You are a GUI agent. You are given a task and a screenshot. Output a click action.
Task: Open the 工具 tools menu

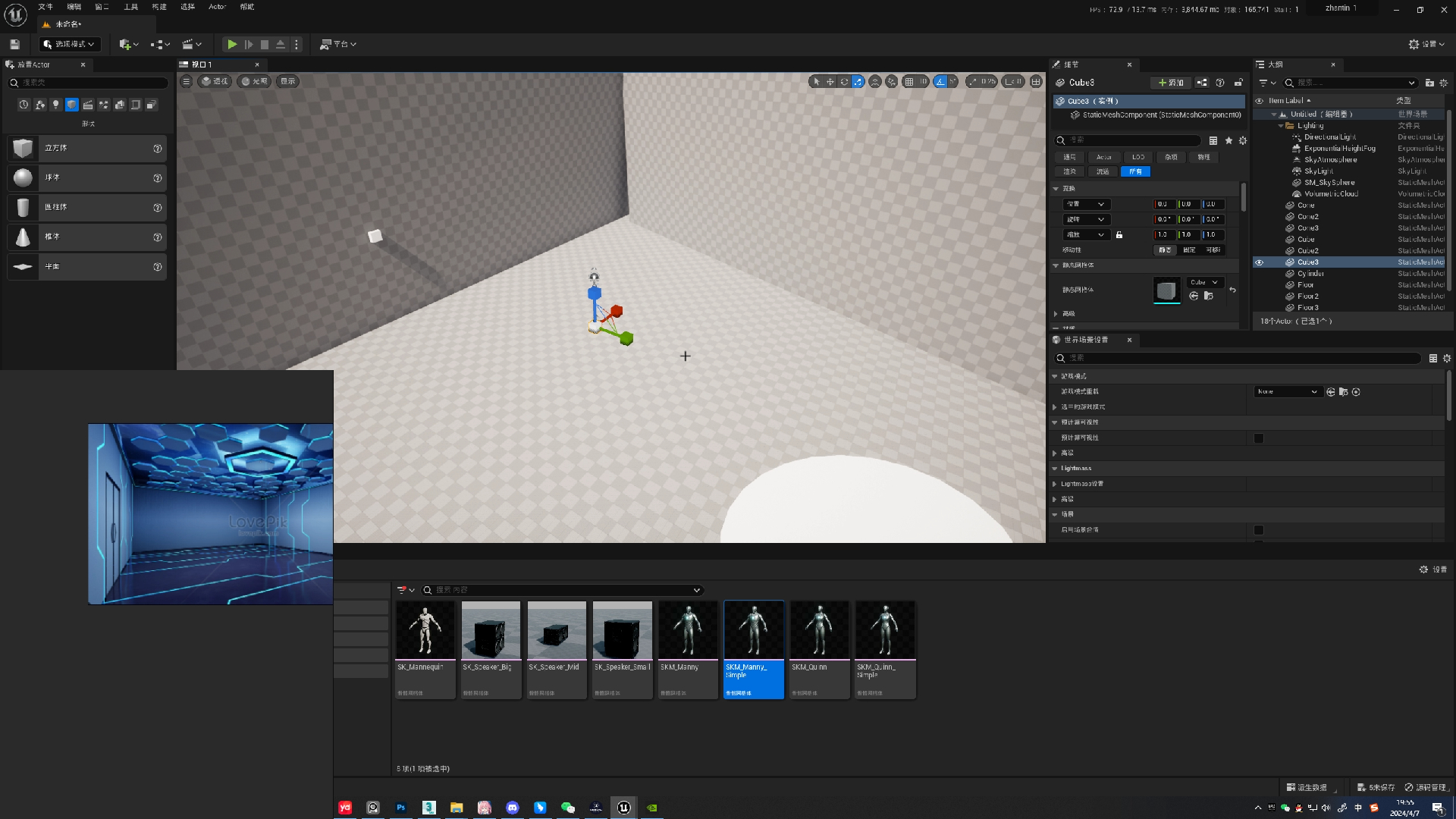click(x=131, y=7)
